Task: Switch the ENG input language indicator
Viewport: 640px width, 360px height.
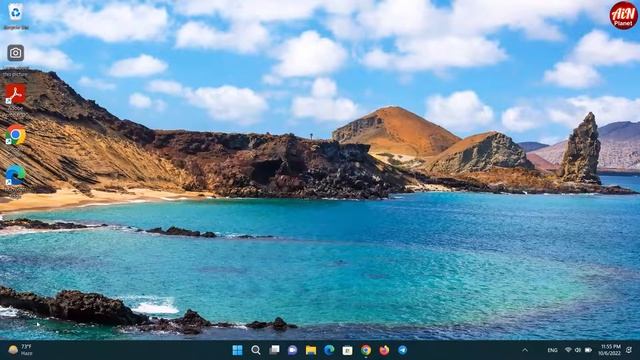Action: (x=552, y=350)
